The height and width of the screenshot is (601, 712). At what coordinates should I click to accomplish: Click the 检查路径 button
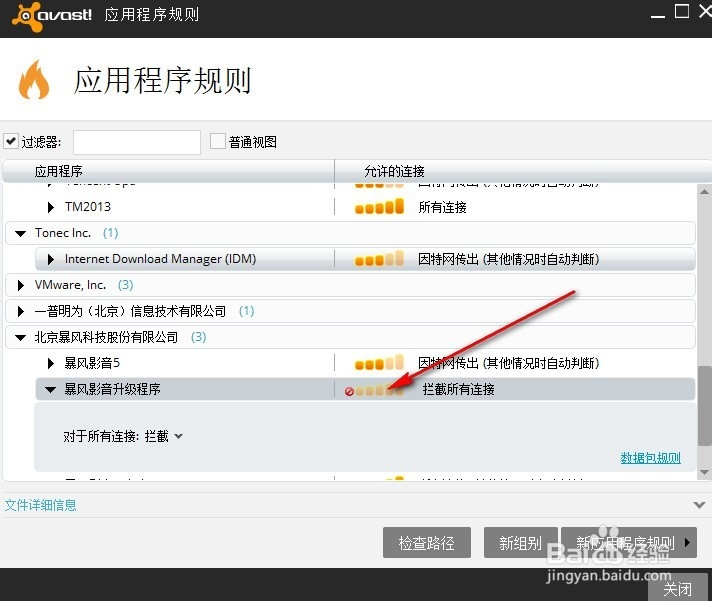pyautogui.click(x=427, y=542)
